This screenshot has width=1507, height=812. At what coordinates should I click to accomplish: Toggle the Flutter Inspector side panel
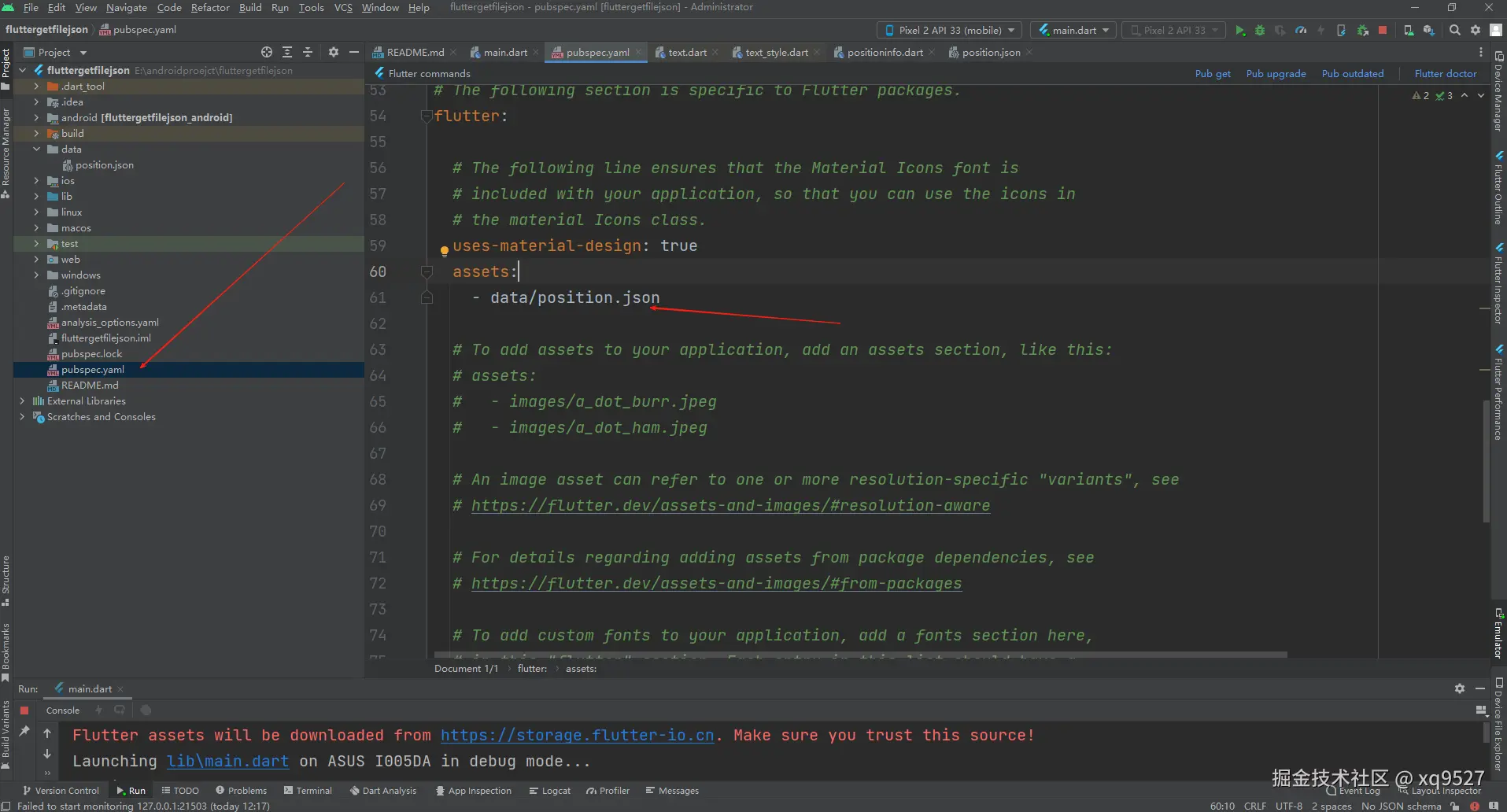(x=1498, y=283)
